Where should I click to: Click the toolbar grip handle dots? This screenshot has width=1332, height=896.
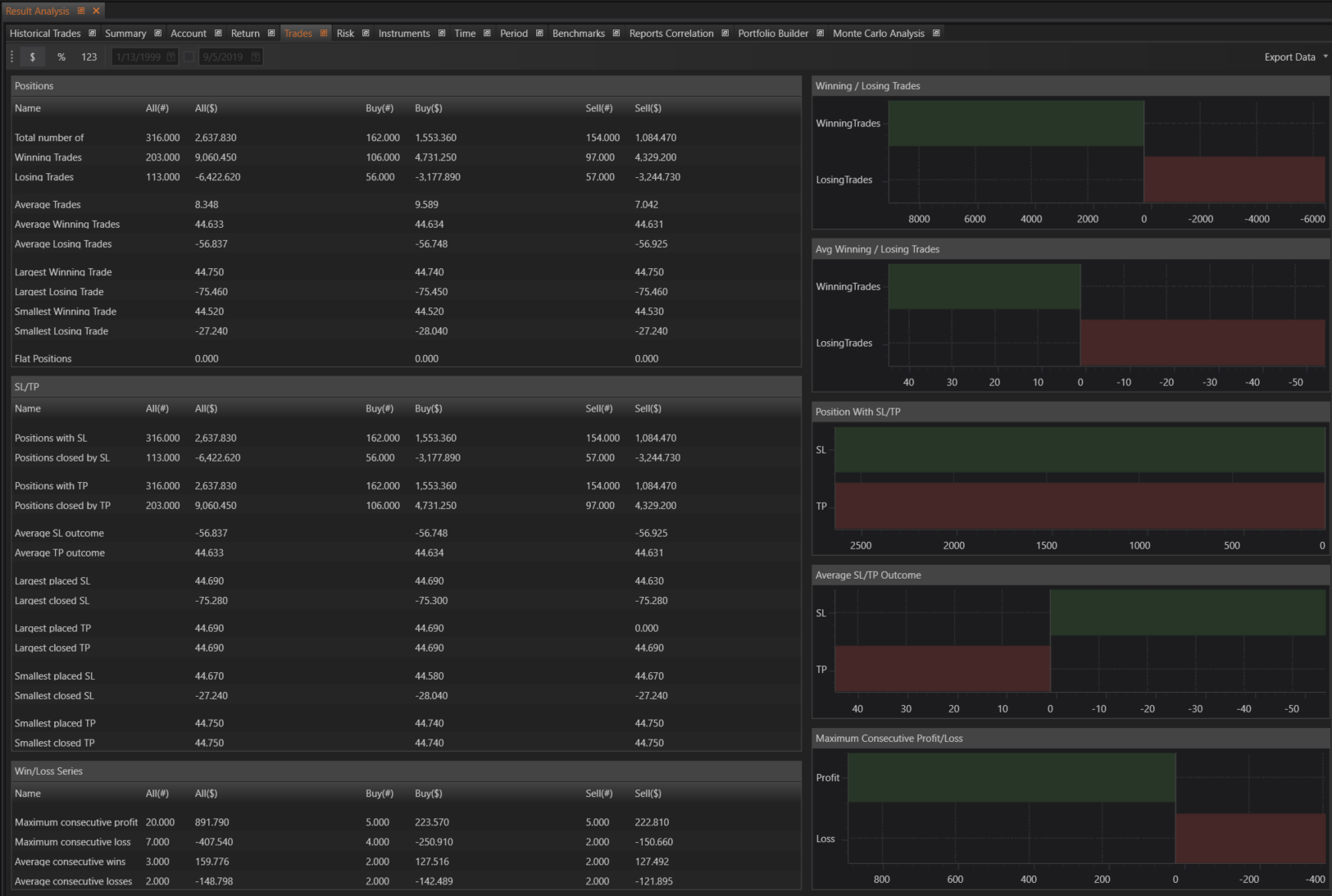coord(11,57)
